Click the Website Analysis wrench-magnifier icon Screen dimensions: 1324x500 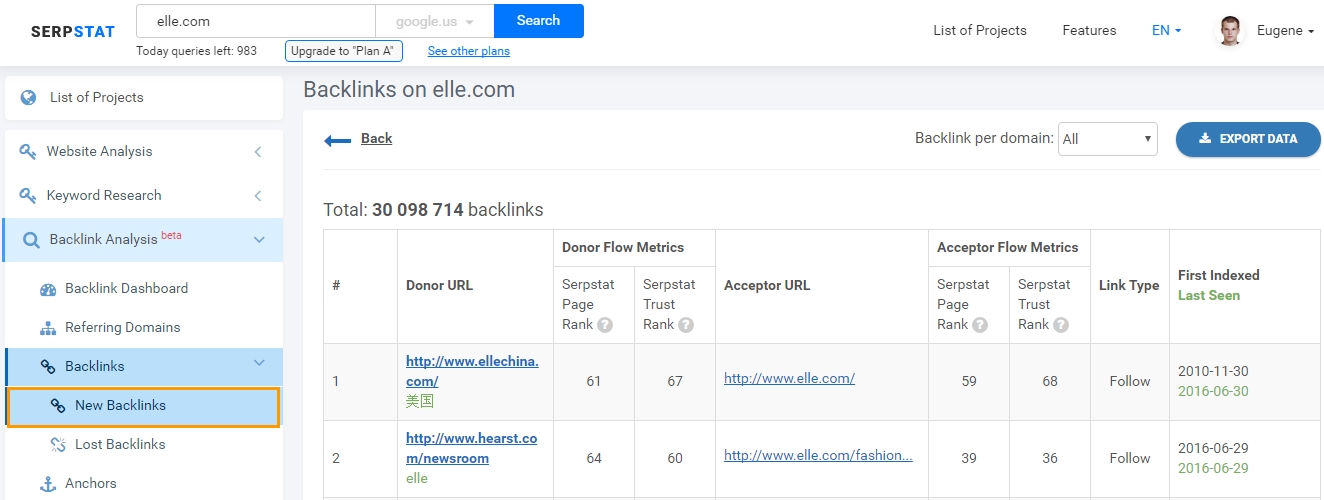29,152
